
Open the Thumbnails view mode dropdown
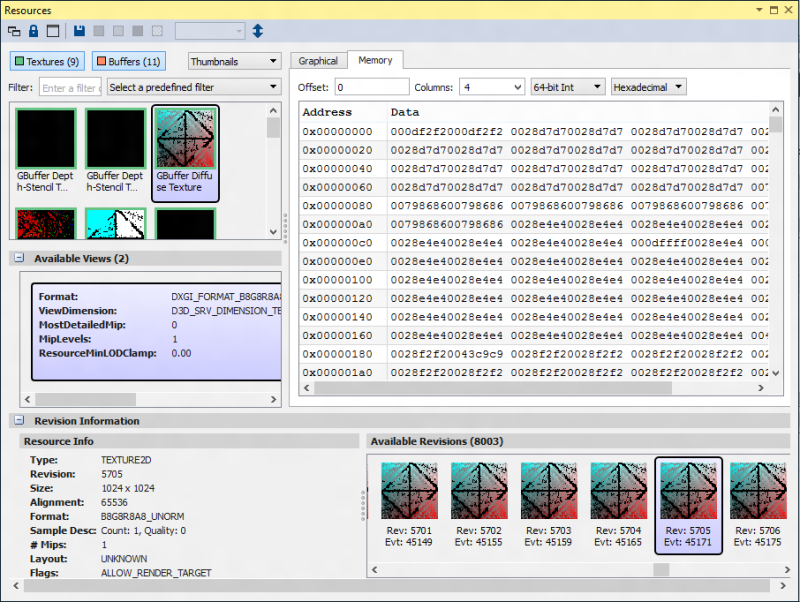[234, 62]
